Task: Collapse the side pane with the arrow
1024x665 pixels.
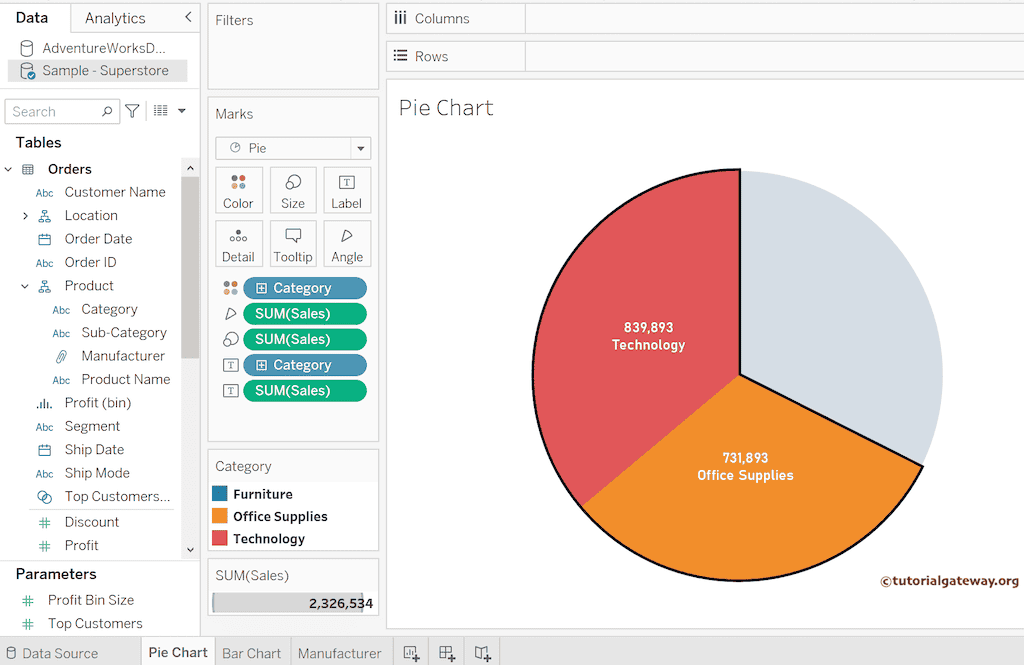Action: [x=188, y=17]
